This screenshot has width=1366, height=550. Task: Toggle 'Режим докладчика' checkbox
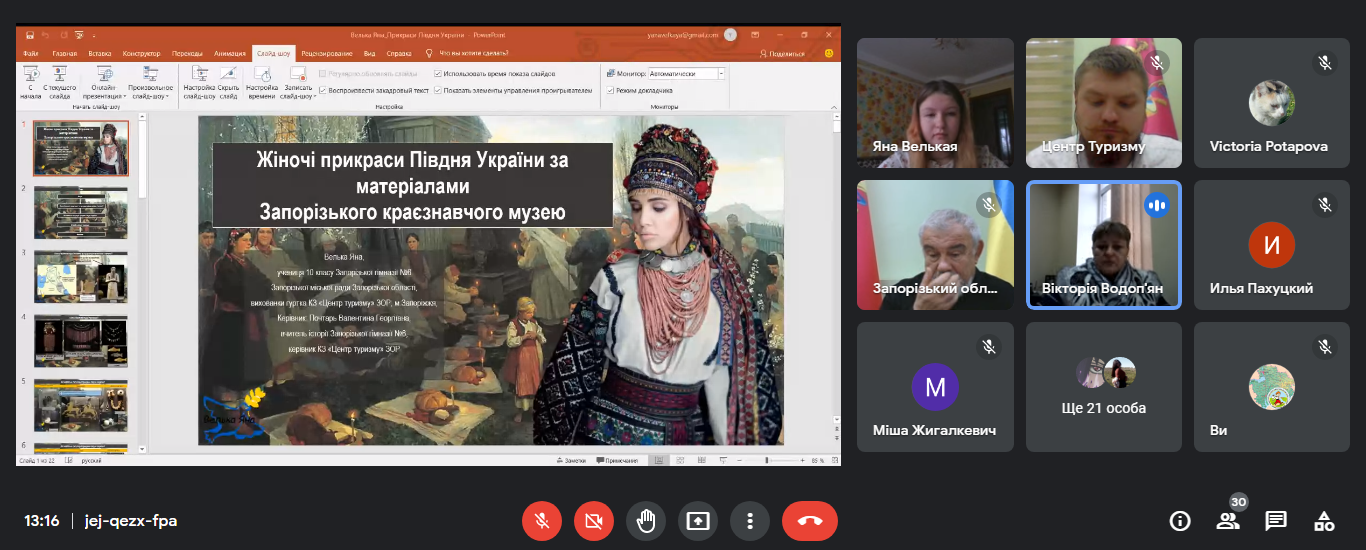tap(611, 90)
